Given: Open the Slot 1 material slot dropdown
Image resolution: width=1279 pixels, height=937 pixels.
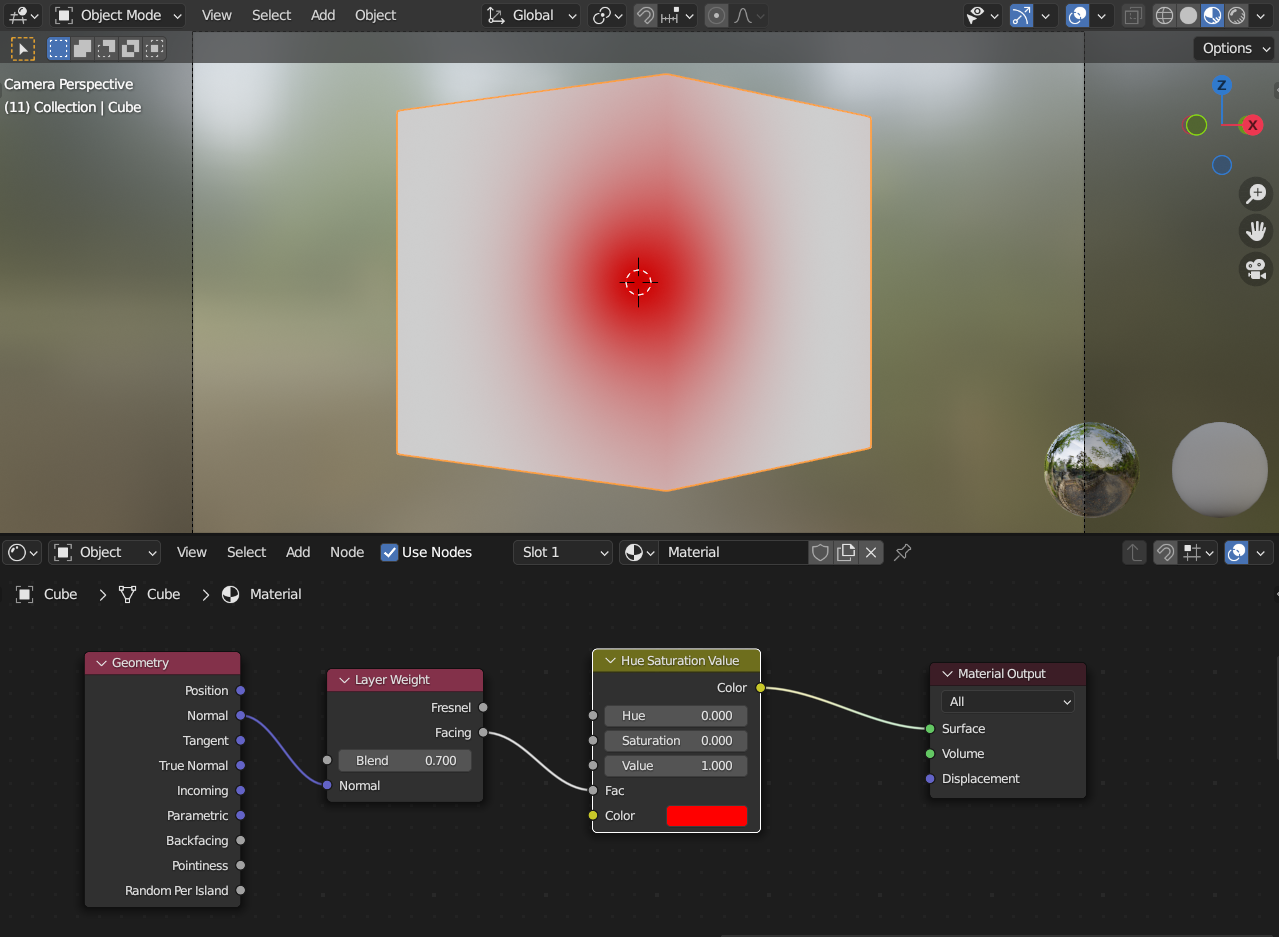Looking at the screenshot, I should click(563, 552).
